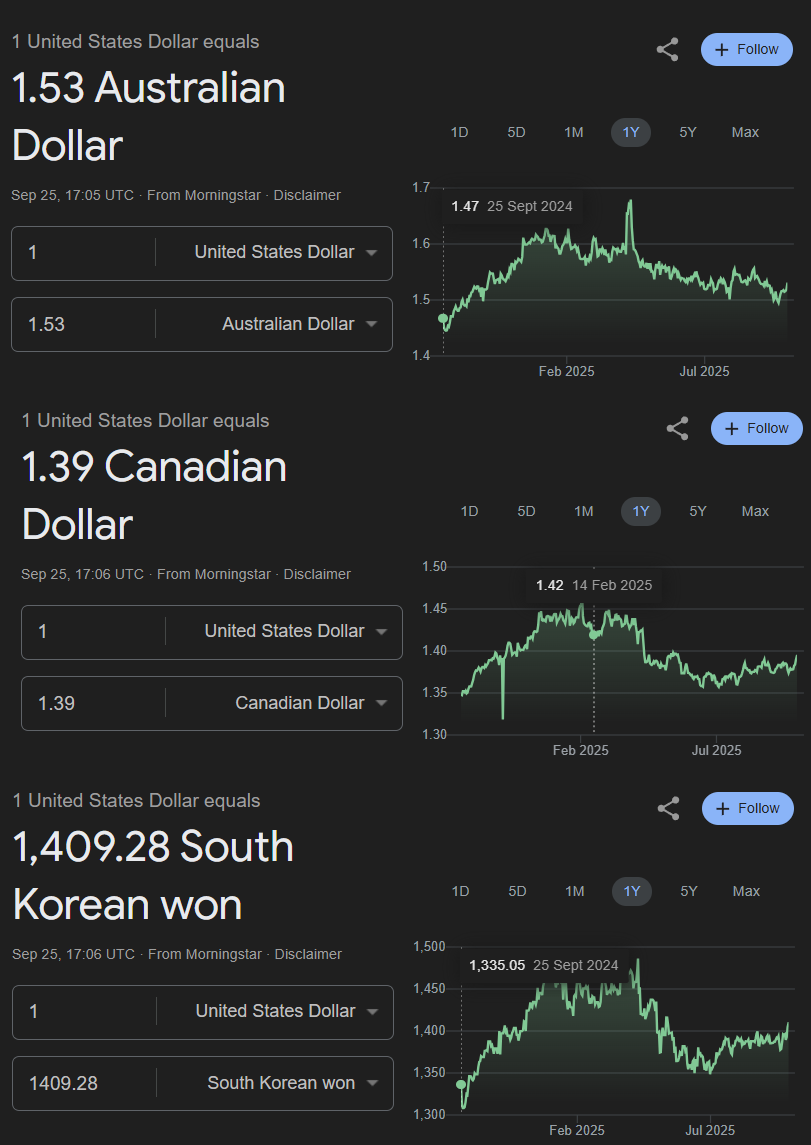Follow the USD to Australian Dollar rate

click(747, 50)
